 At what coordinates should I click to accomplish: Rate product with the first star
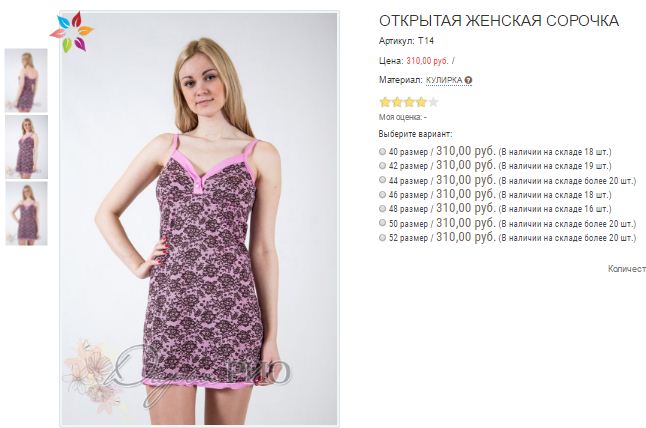pos(384,102)
